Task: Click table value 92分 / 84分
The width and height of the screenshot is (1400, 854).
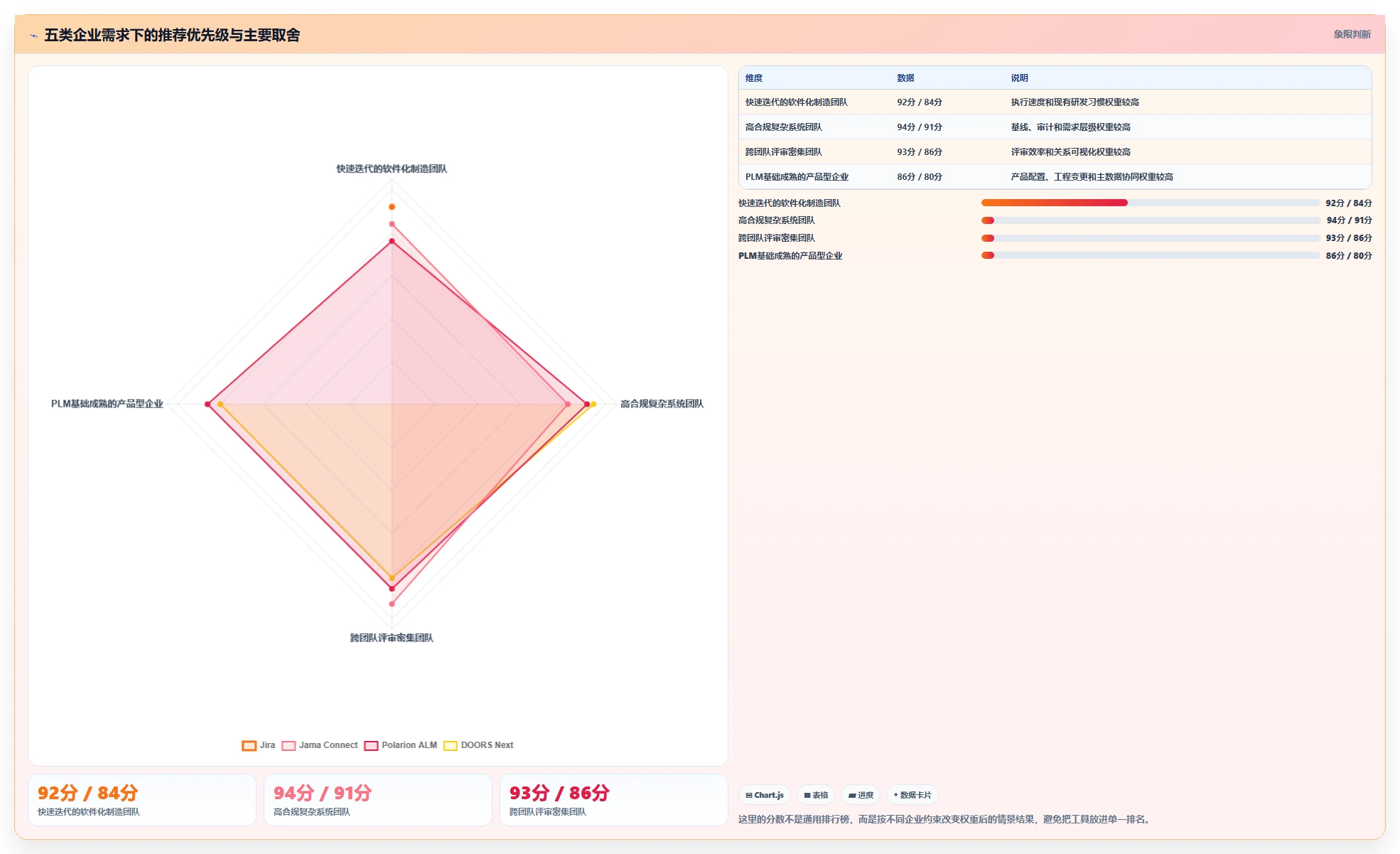Action: [x=920, y=102]
